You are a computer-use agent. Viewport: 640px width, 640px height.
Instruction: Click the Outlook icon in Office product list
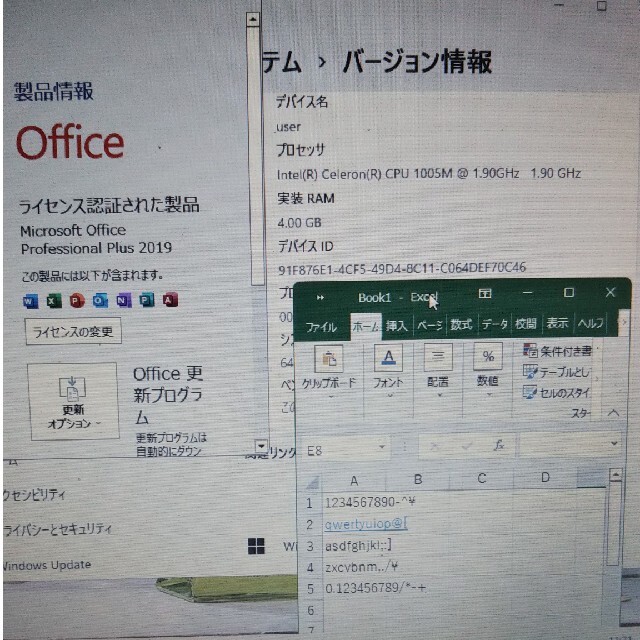pyautogui.click(x=100, y=301)
